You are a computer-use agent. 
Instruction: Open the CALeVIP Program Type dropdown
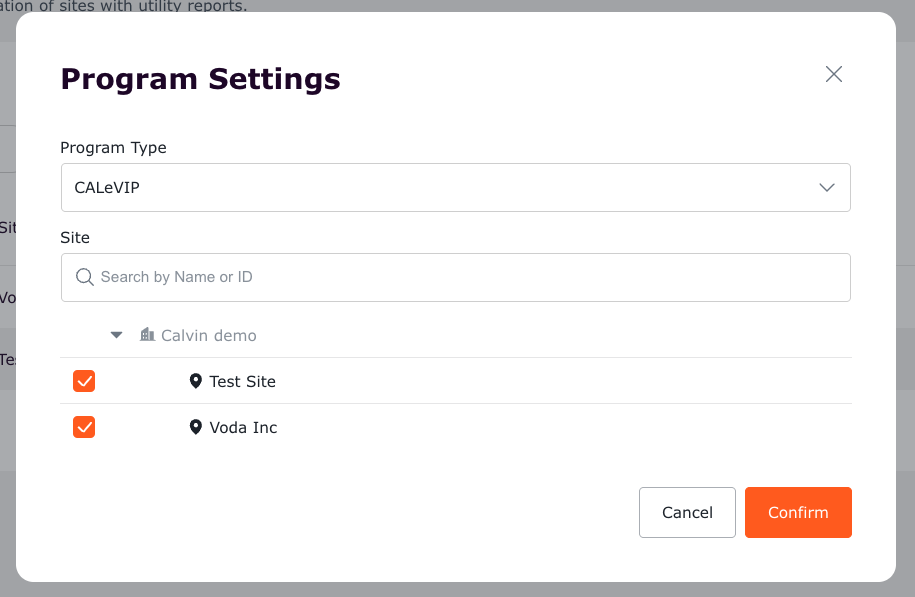[456, 187]
